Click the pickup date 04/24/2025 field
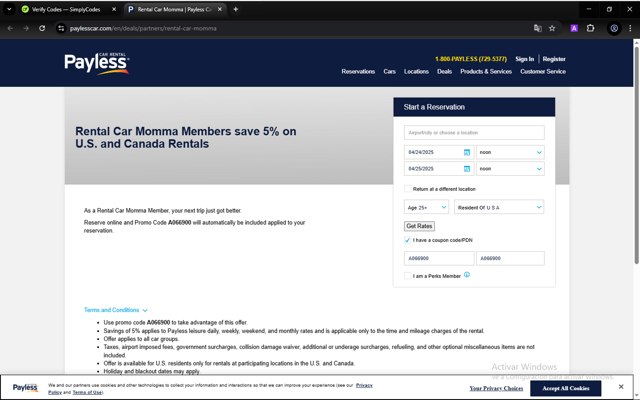The width and height of the screenshot is (640, 400). (x=439, y=152)
